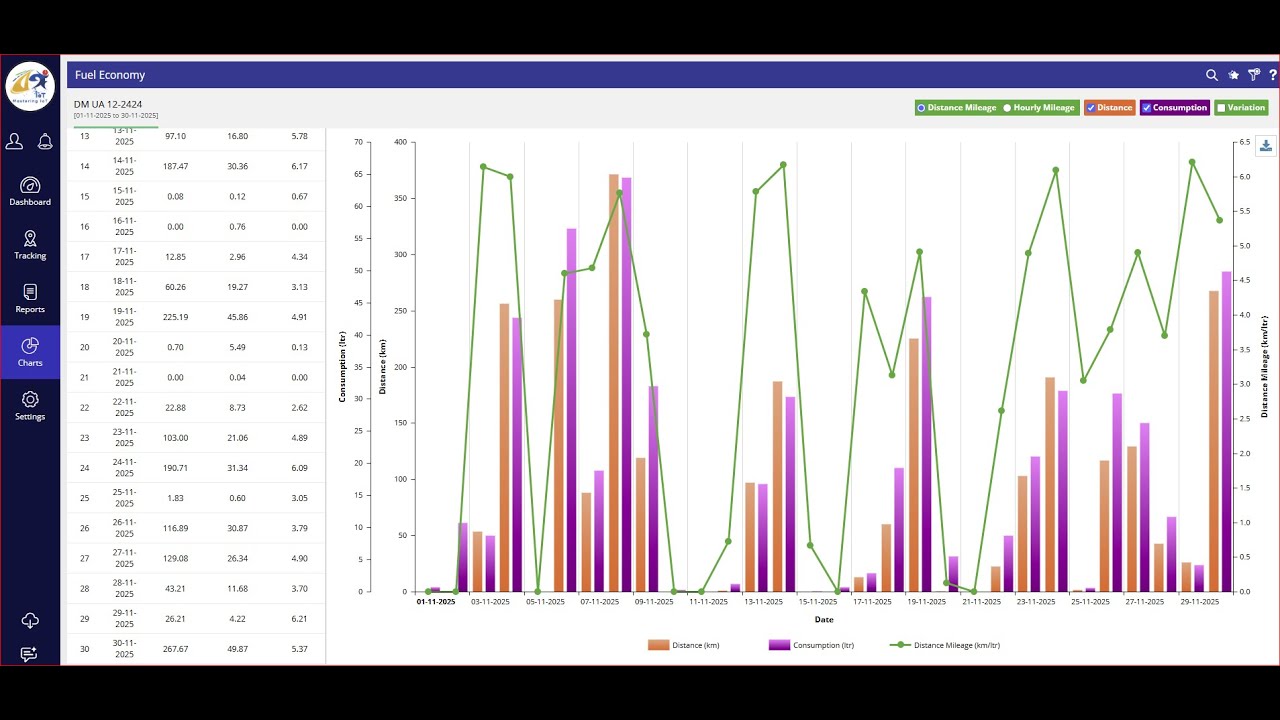Select Charts in sidebar
Image resolution: width=1280 pixels, height=720 pixels.
pos(30,352)
